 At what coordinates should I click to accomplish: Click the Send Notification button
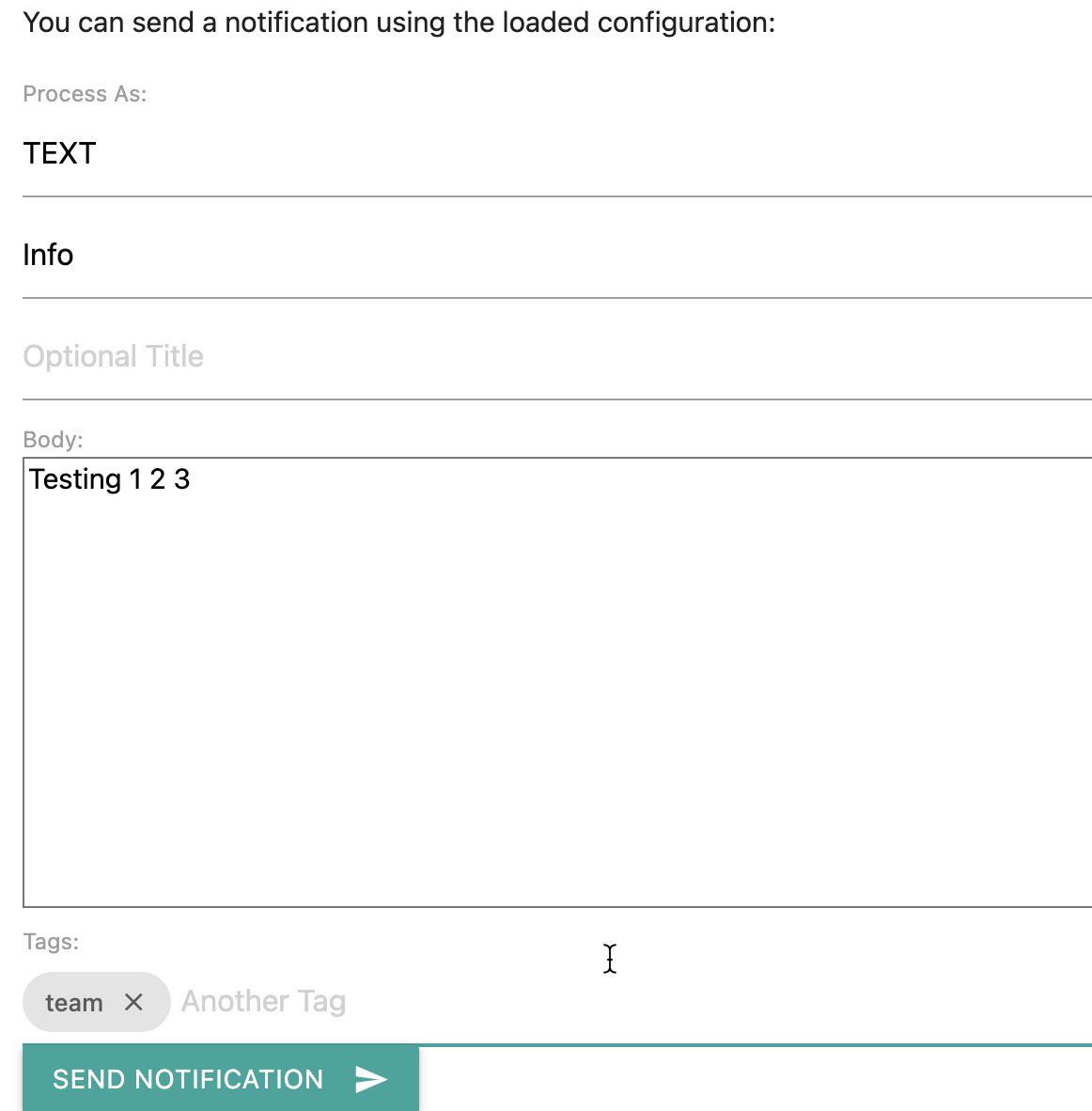[188, 1079]
